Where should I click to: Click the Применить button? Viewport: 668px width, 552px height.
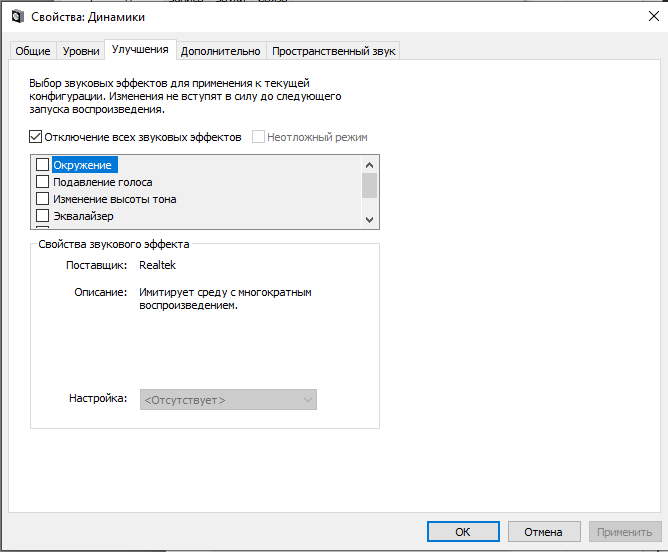(625, 532)
